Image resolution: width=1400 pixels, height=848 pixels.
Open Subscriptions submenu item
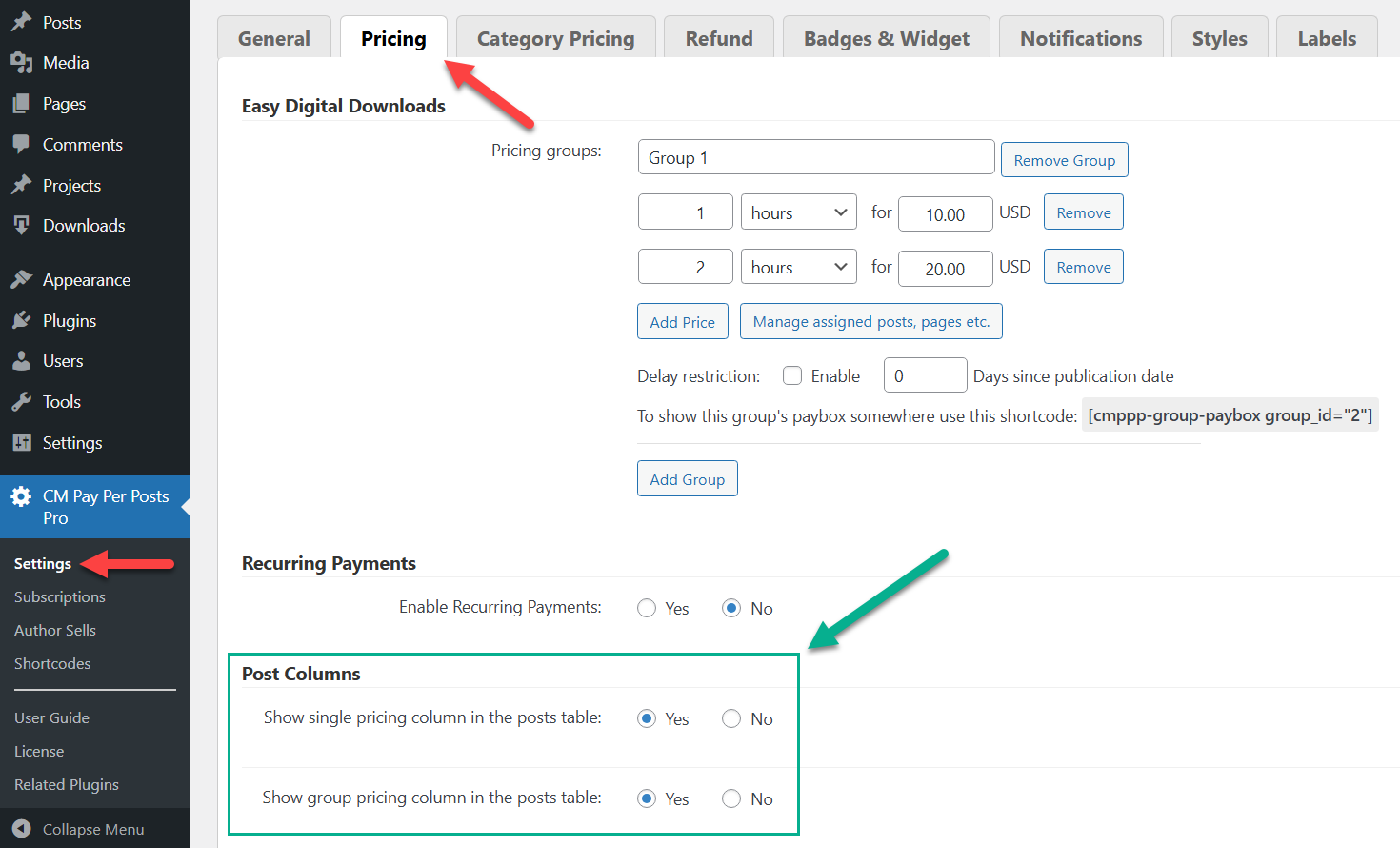pyautogui.click(x=60, y=597)
